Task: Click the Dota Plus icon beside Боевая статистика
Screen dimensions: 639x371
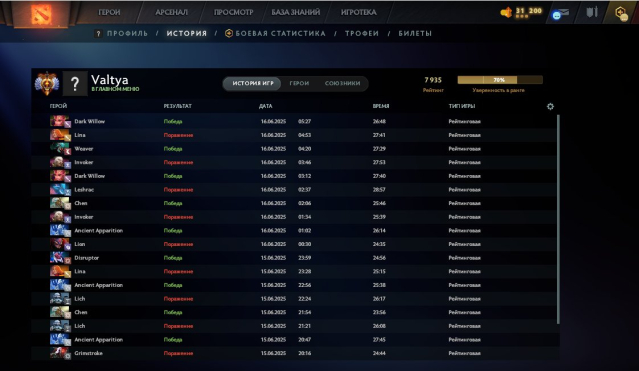Action: tap(229, 33)
